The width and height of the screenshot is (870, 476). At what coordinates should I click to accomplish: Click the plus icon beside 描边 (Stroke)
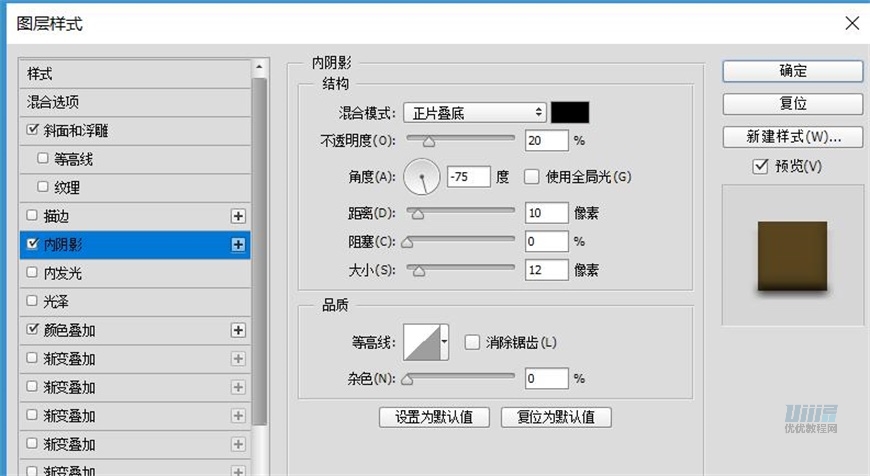click(238, 216)
